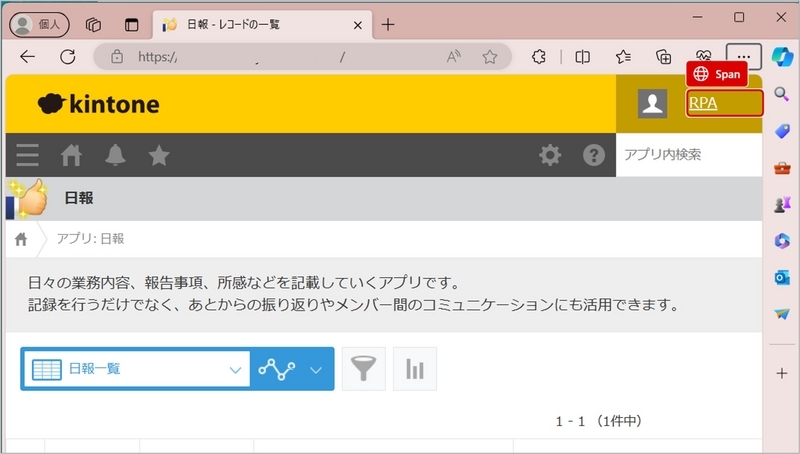Click the アプリ内検索 search field
This screenshot has height=454, width=800.
click(x=689, y=155)
